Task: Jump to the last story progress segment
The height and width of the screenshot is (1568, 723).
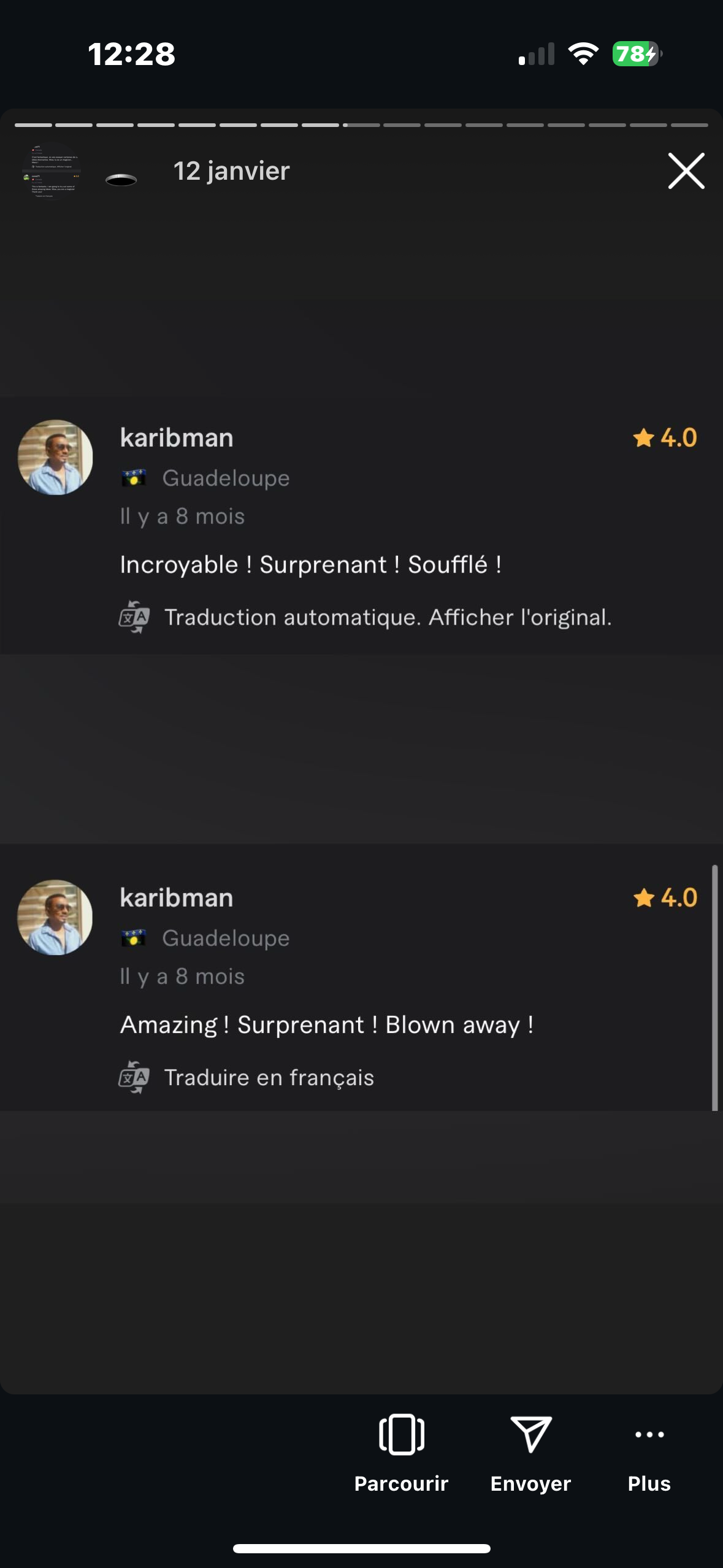Action: pos(689,125)
